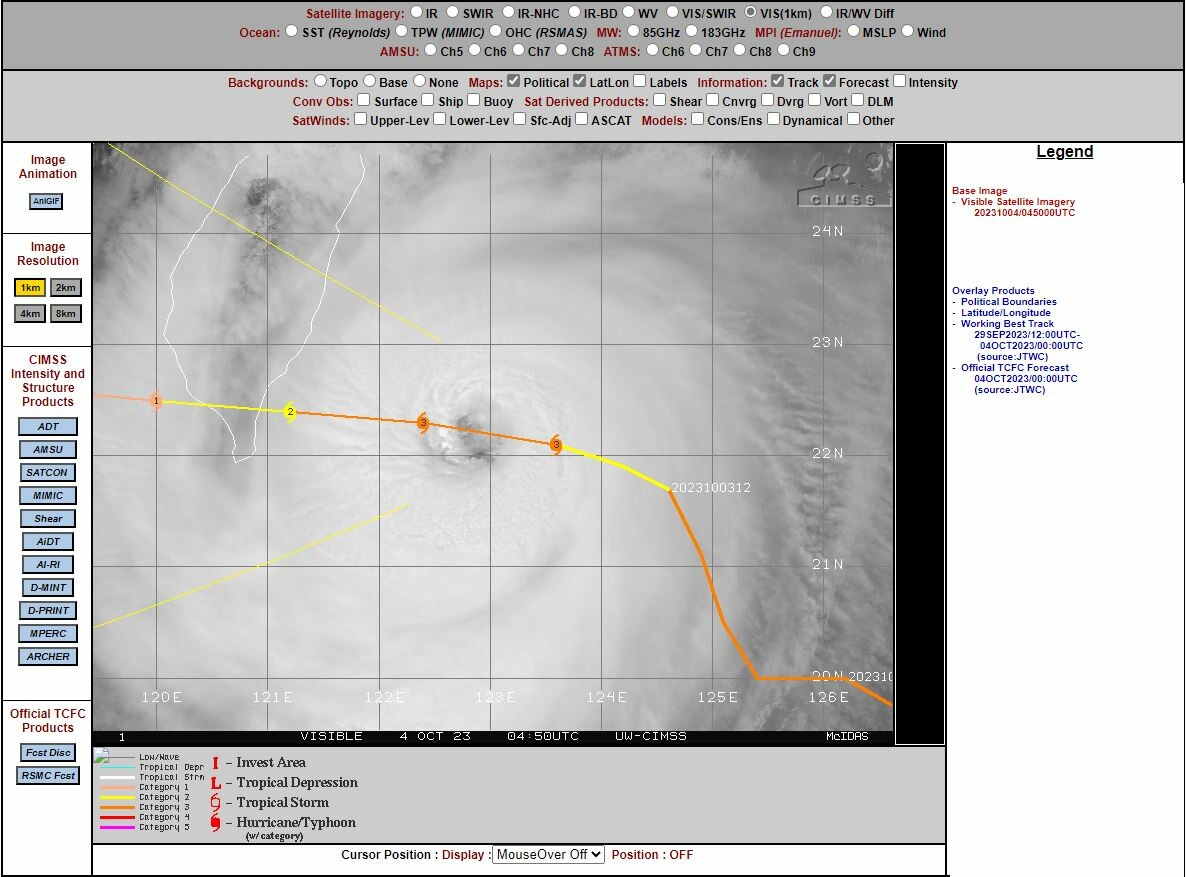Select the VIS(1km) imagery radio button
The image size is (1186, 877).
pos(750,12)
